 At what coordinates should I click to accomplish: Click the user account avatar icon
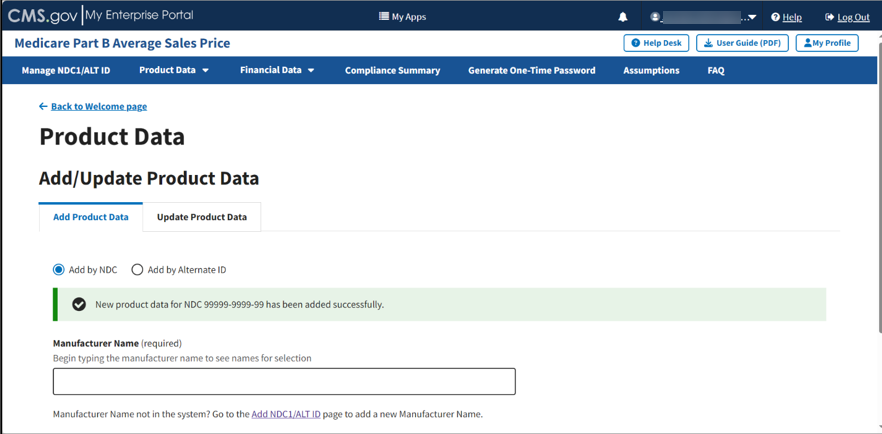[x=655, y=17]
